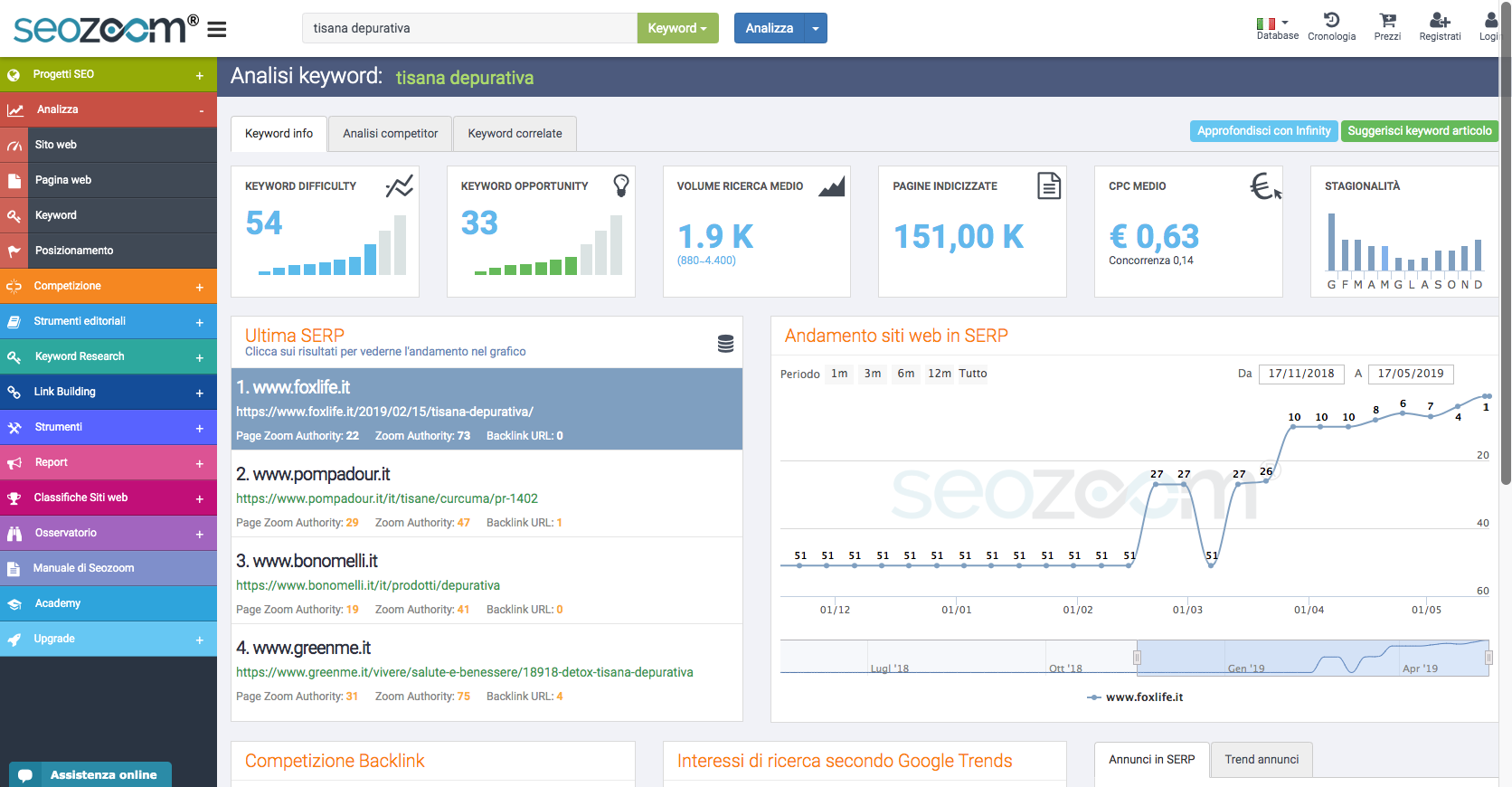The image size is (1512, 787).
Task: Click Suggerisci keyword articolo button
Action: (x=1420, y=131)
